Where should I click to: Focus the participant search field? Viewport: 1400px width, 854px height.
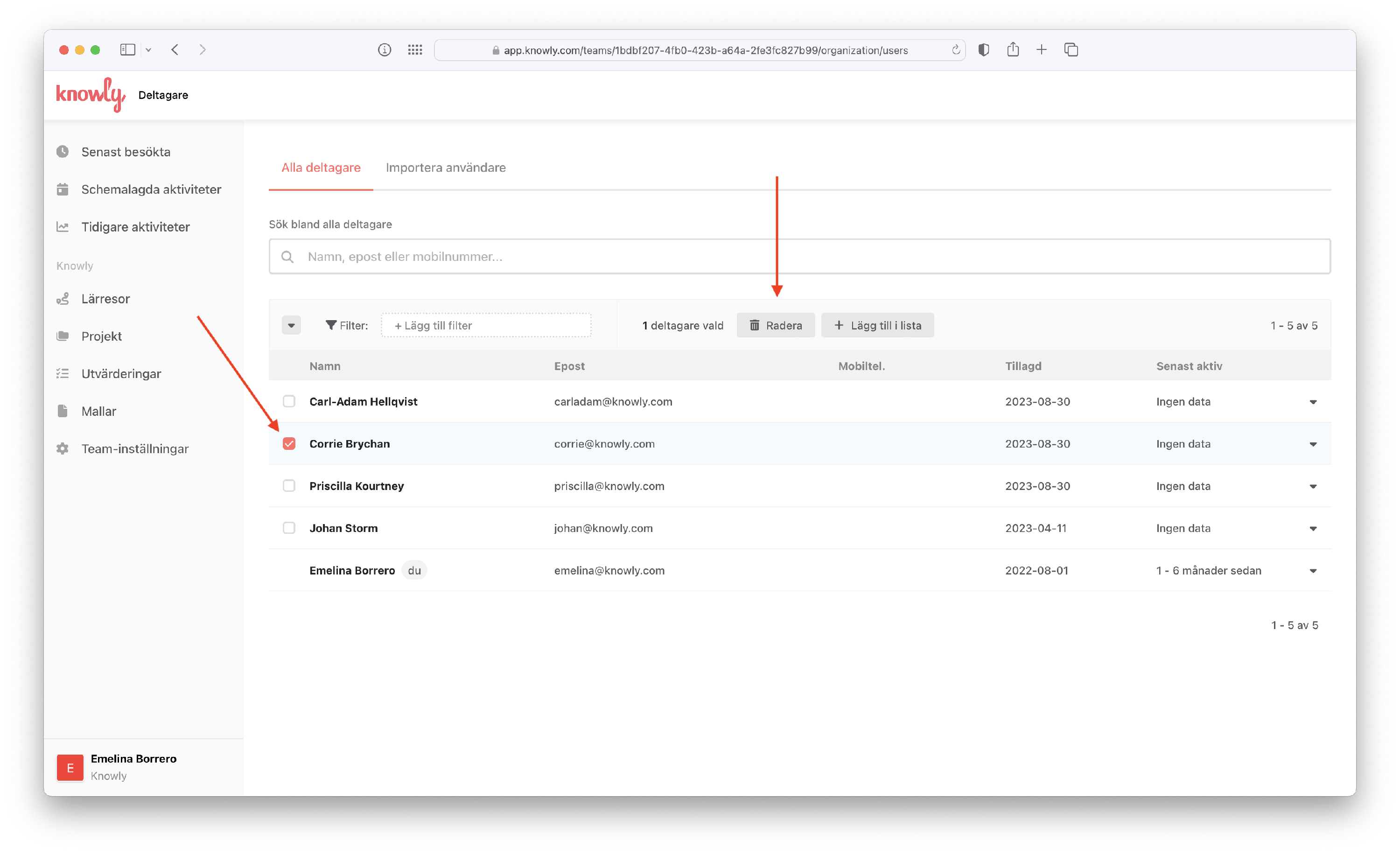pyautogui.click(x=799, y=257)
